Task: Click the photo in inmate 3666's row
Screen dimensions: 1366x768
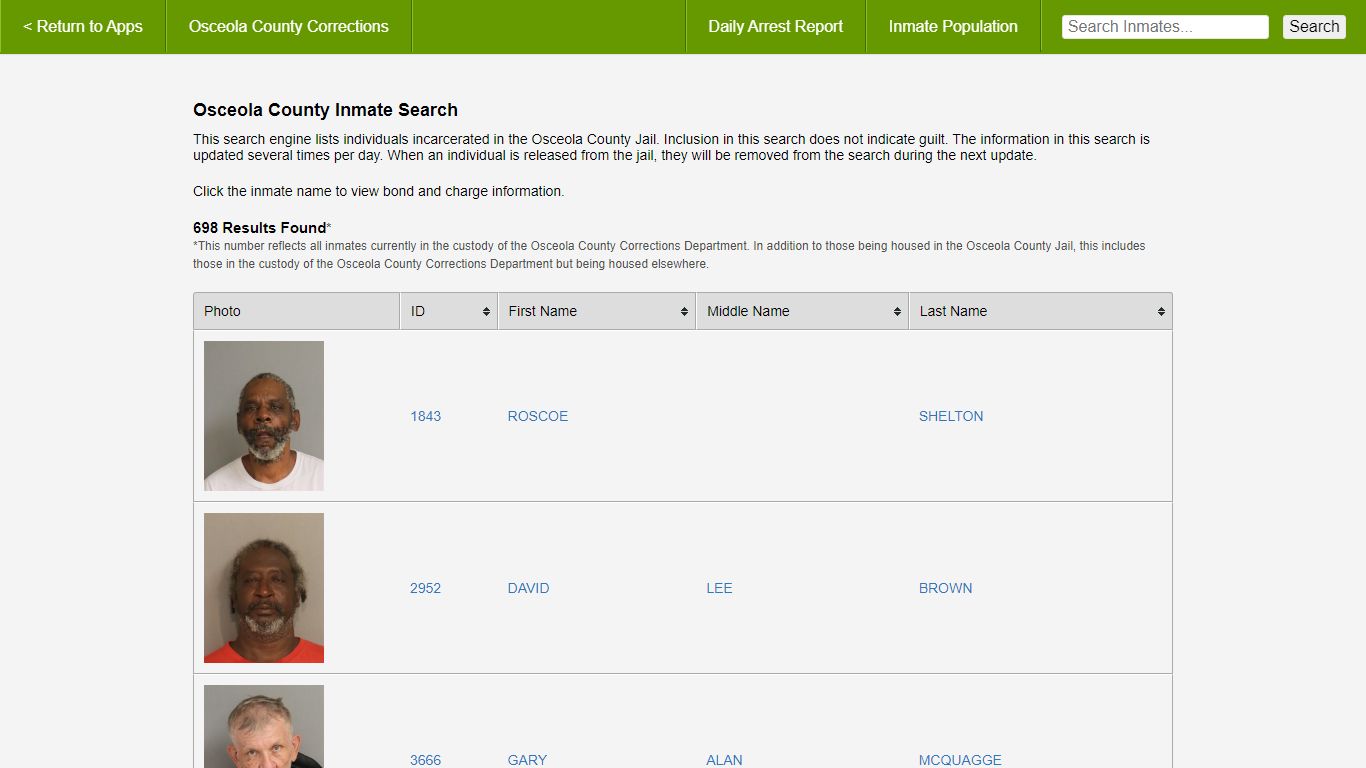Action: click(264, 726)
